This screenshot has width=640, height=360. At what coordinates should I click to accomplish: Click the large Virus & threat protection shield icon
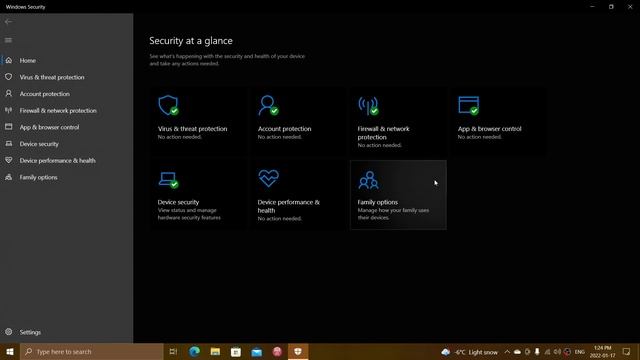pyautogui.click(x=168, y=105)
